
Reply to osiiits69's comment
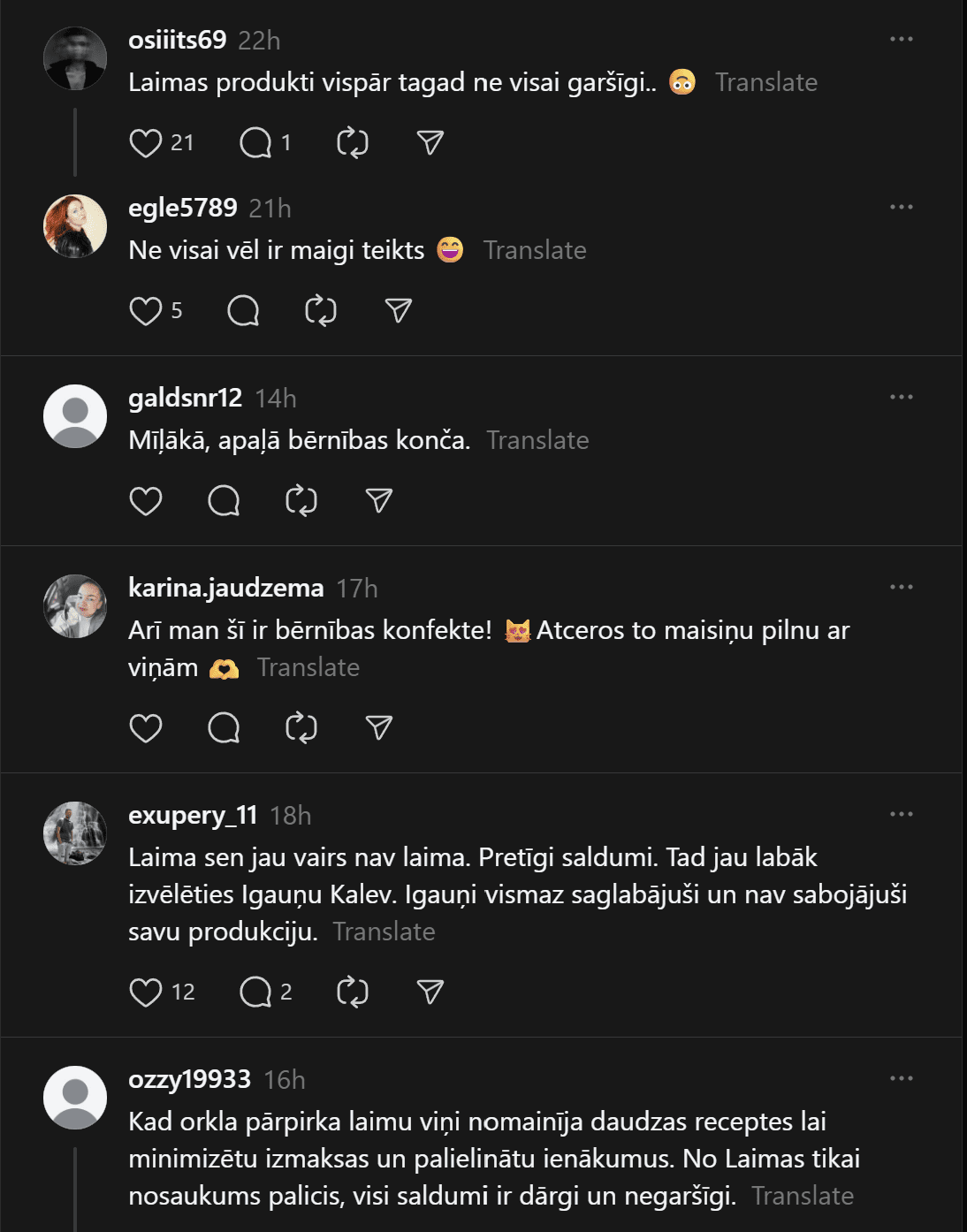tap(255, 143)
